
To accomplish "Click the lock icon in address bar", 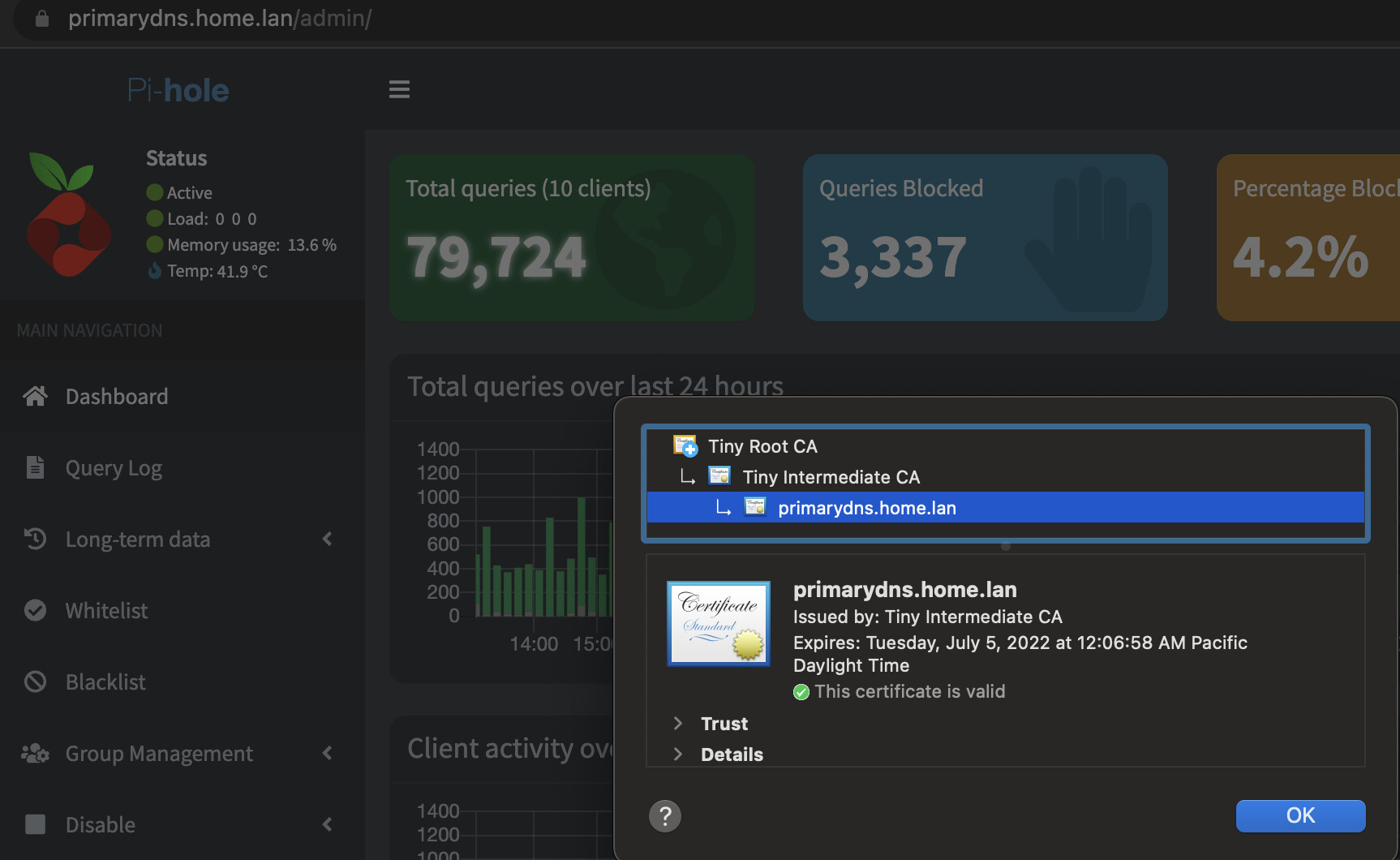I will (x=42, y=18).
